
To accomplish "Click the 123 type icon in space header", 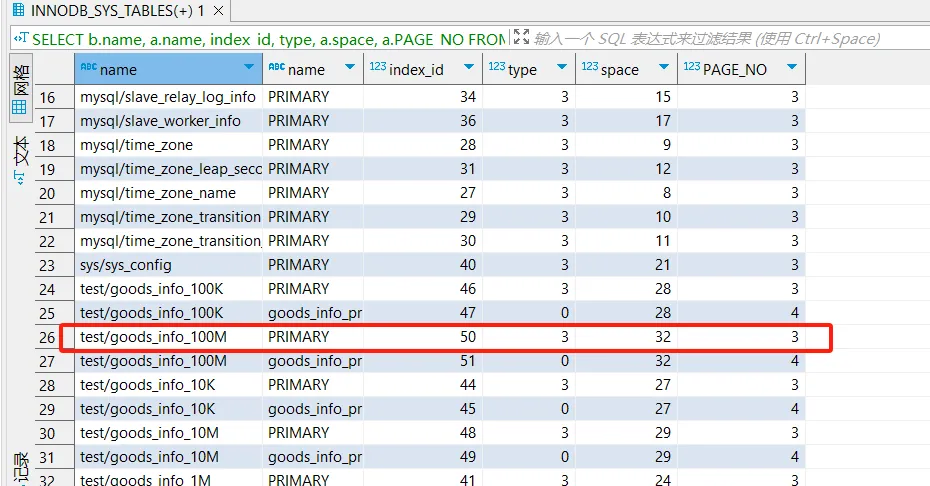I will [x=590, y=66].
